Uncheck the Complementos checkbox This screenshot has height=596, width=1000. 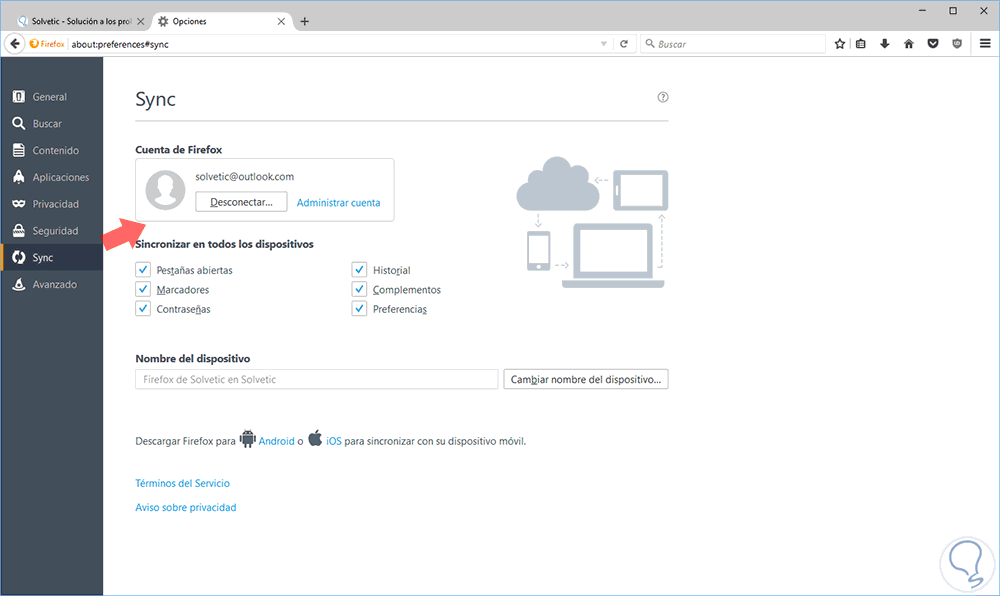[x=359, y=289]
